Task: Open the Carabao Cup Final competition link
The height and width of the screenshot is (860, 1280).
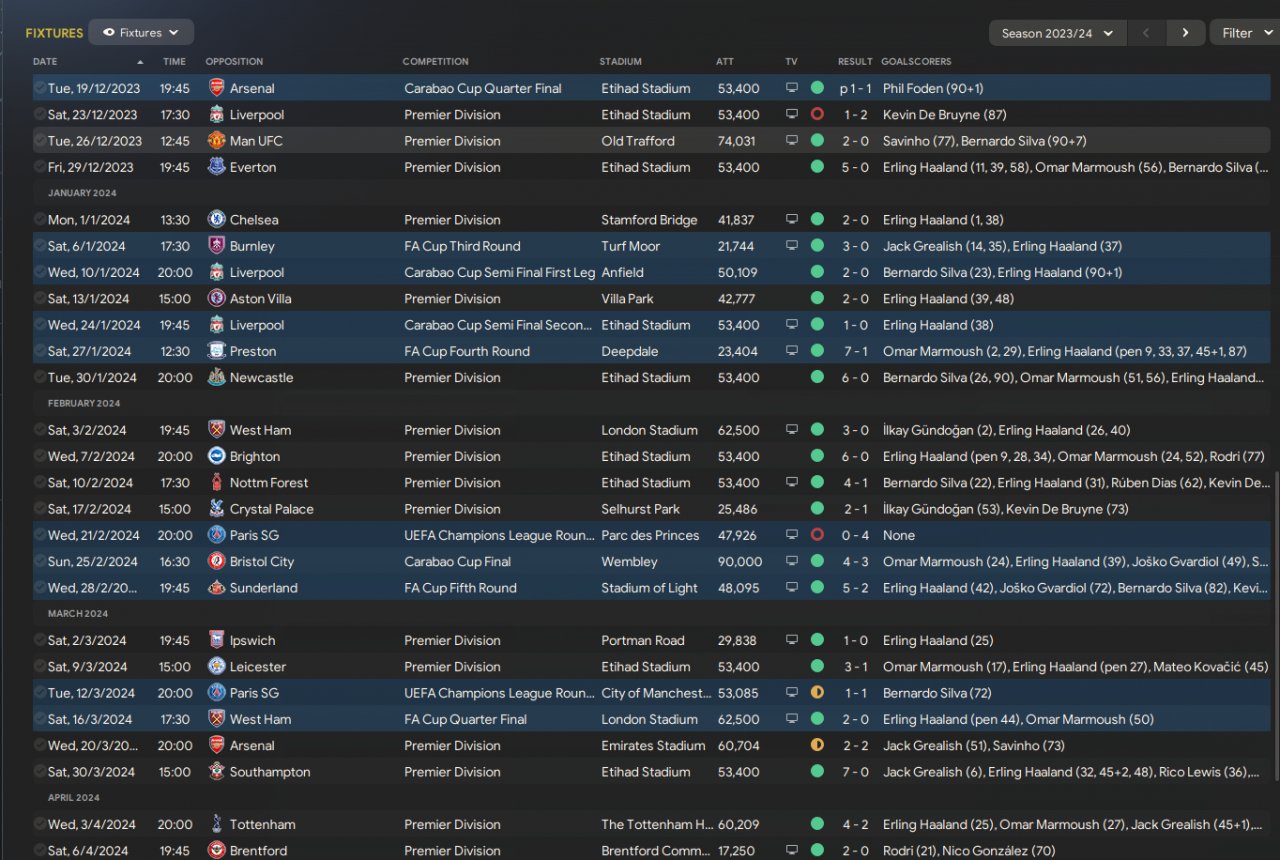Action: pos(457,562)
